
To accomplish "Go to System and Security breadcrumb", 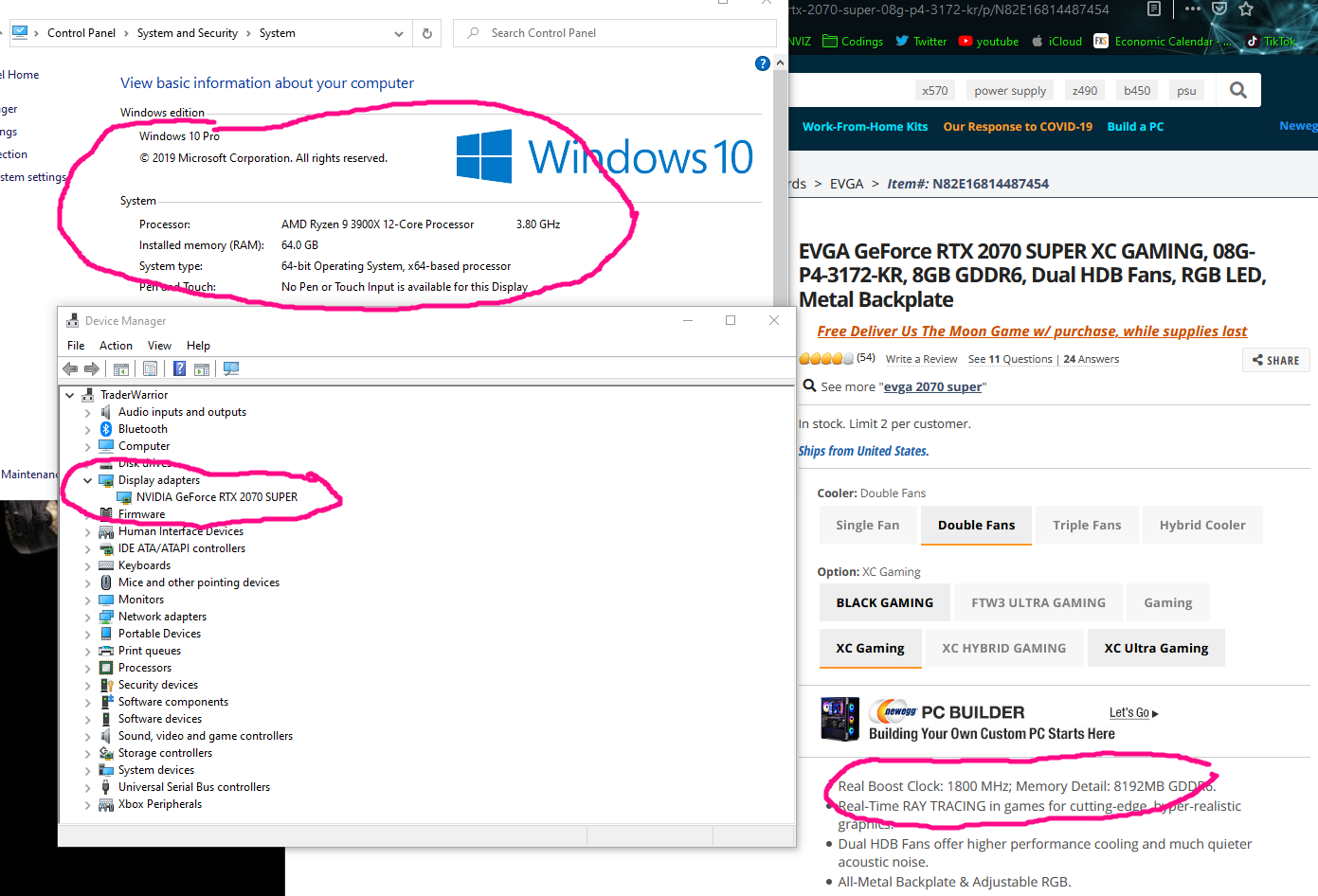I will pos(188,33).
